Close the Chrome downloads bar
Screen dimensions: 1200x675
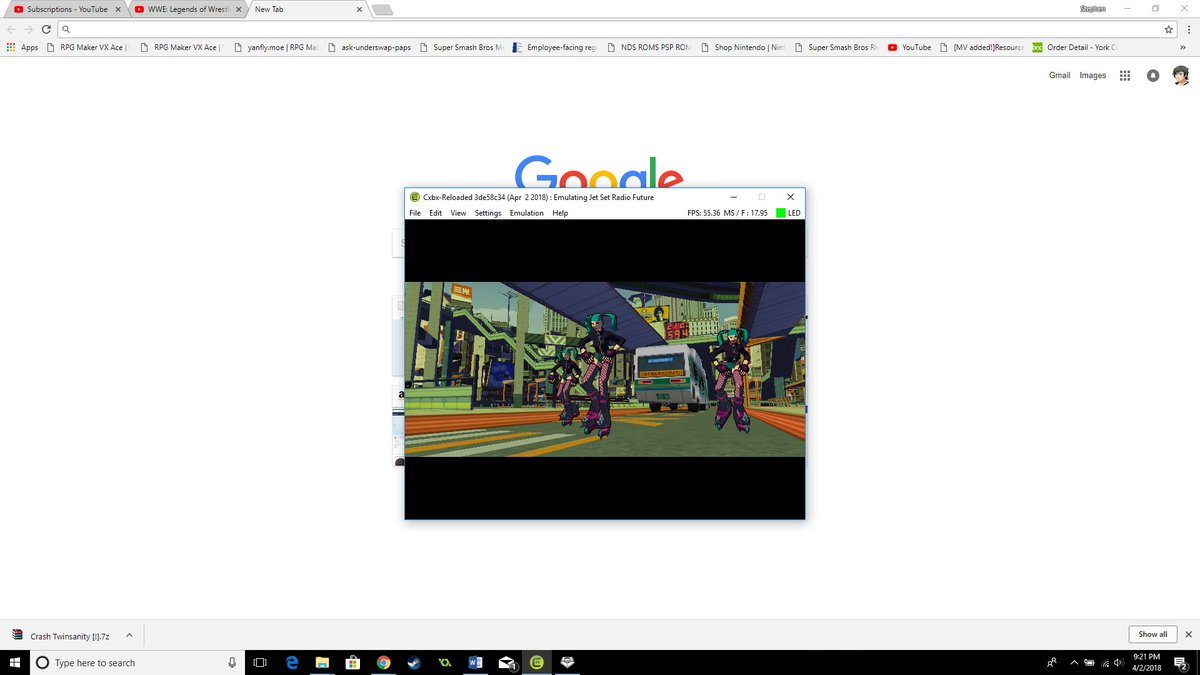(1188, 634)
